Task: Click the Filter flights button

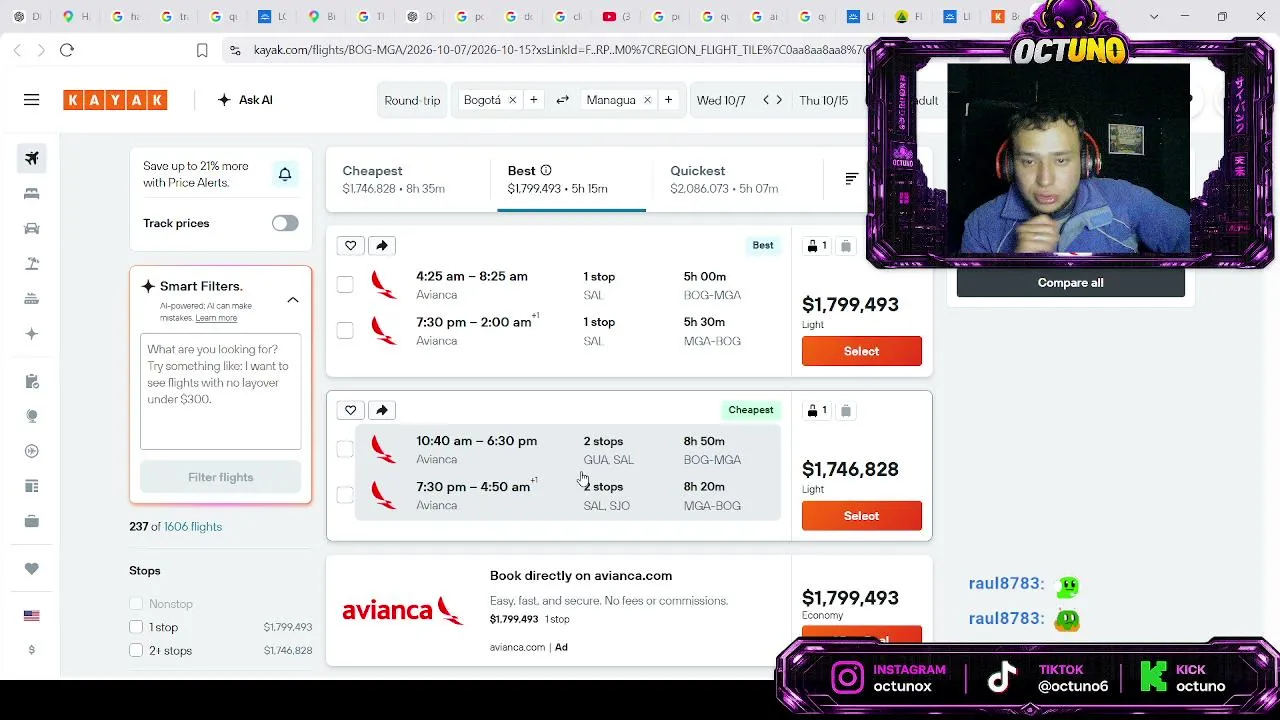Action: click(x=221, y=477)
